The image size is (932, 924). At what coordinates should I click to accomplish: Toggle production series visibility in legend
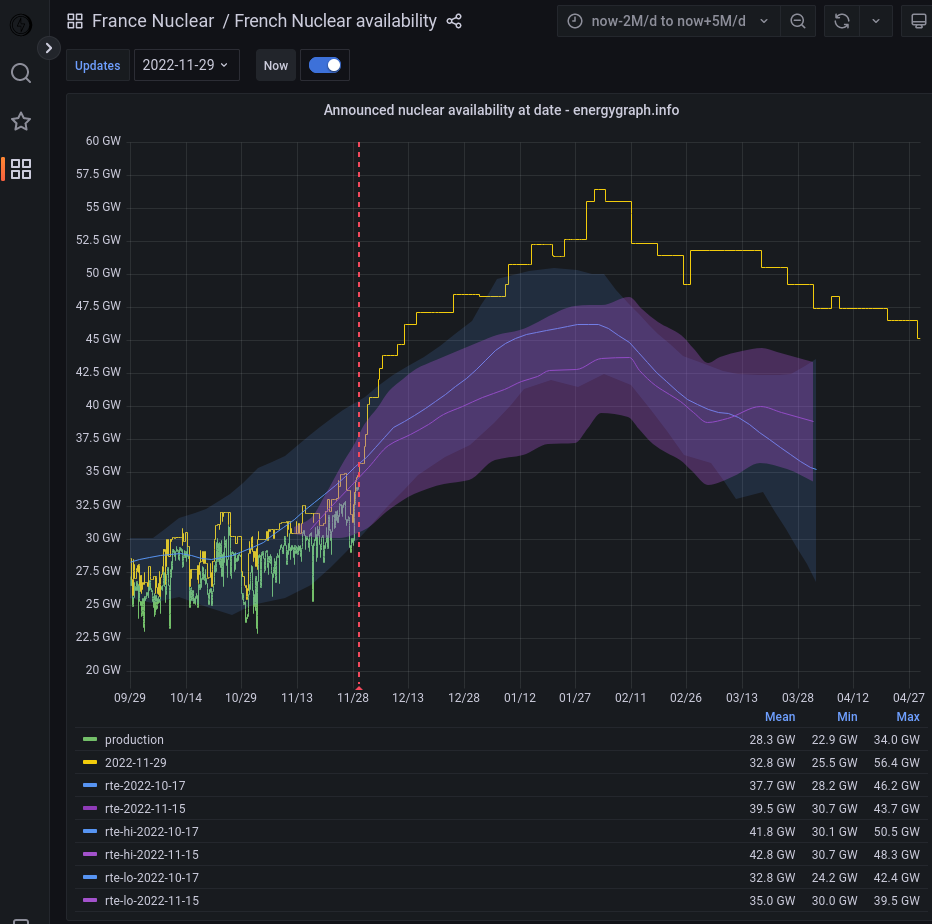click(x=134, y=740)
